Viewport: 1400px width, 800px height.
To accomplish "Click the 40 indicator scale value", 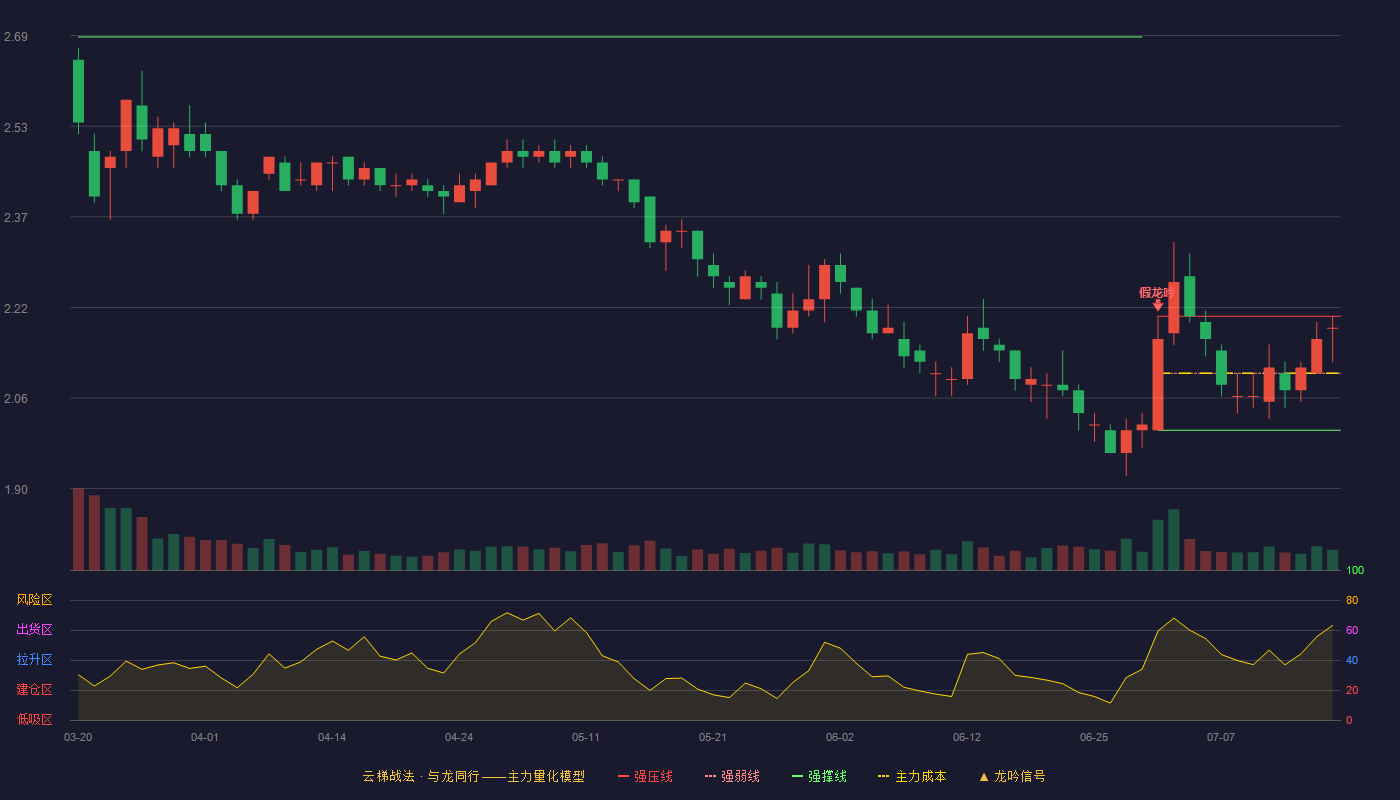I will click(1352, 661).
